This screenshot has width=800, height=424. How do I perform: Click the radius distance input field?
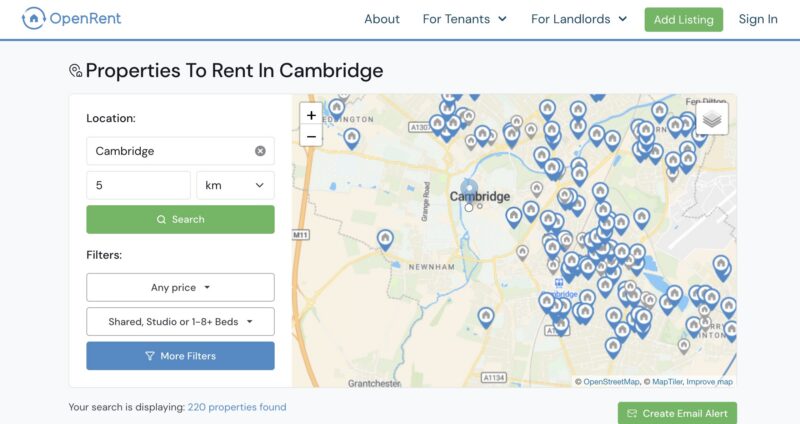tap(138, 185)
